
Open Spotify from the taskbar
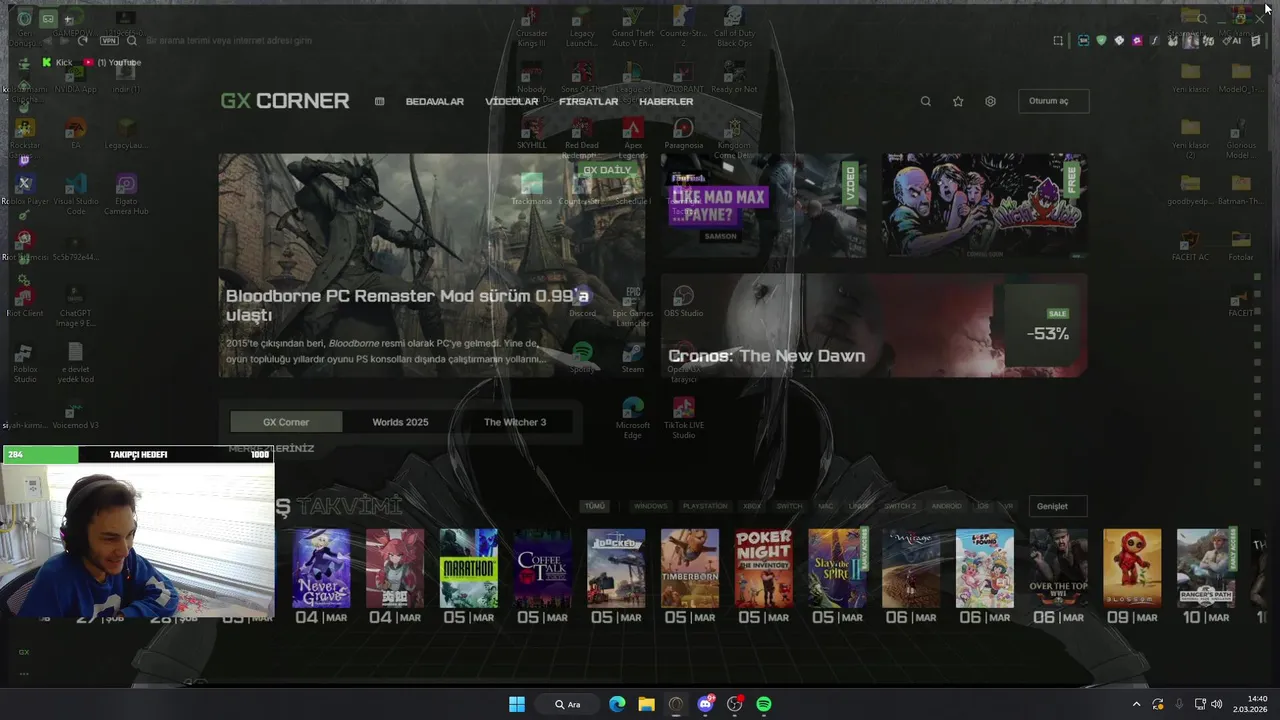tap(764, 704)
